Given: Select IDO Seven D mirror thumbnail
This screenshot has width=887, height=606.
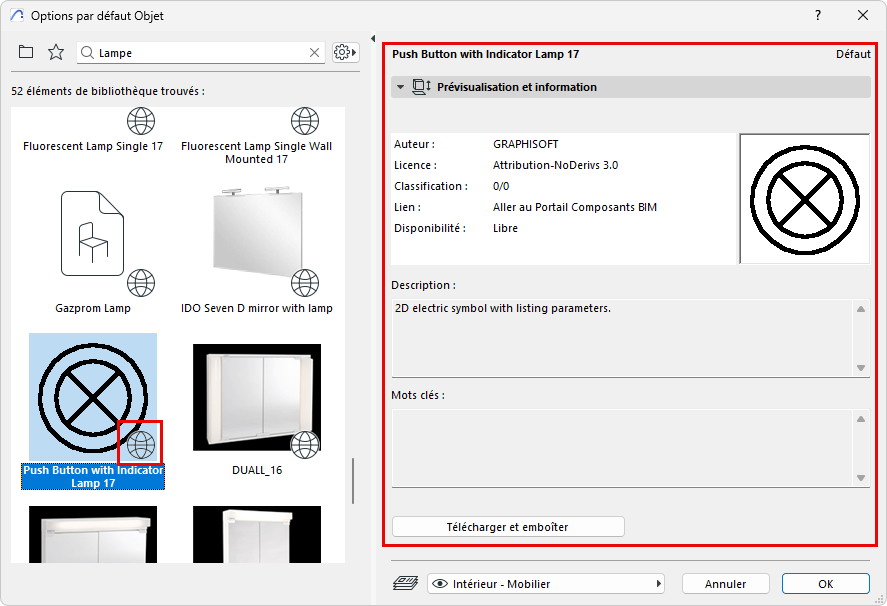Looking at the screenshot, I should tap(257, 232).
